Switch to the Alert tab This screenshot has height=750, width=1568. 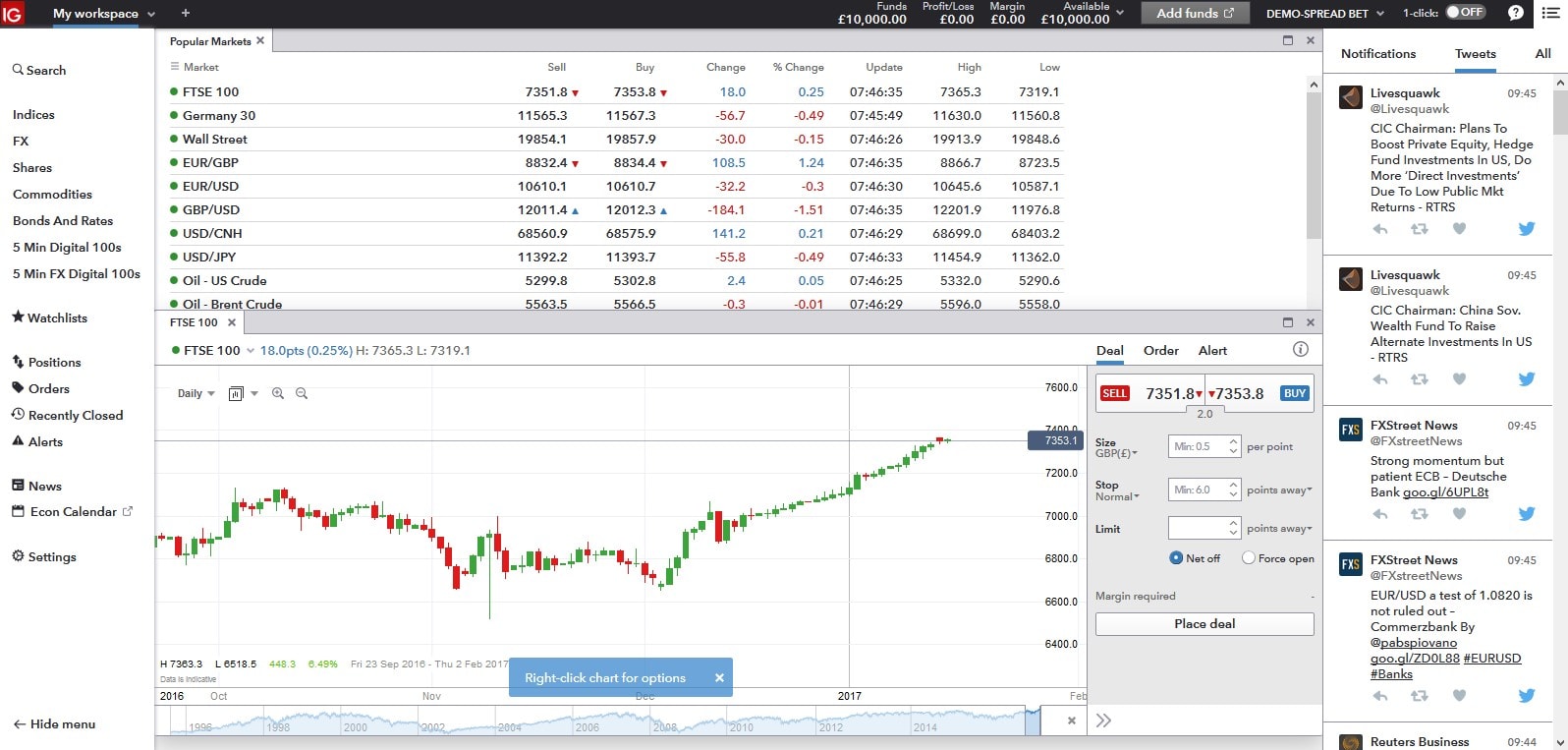(x=1212, y=350)
